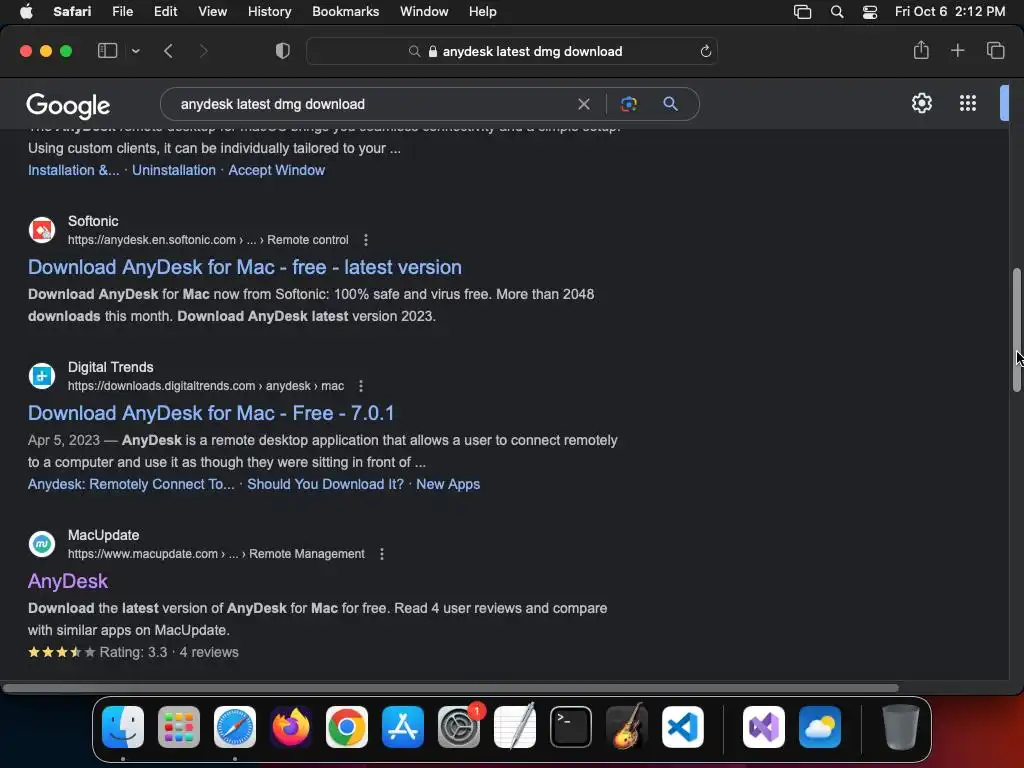1024x768 pixels.
Task: Open the Help menu
Action: (483, 11)
